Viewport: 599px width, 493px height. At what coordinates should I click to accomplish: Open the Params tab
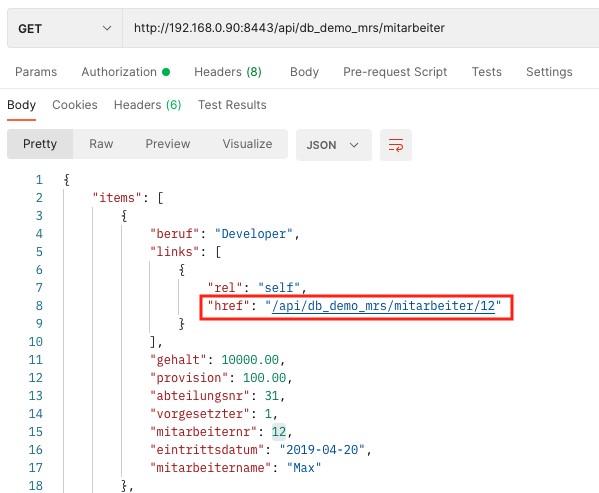pyautogui.click(x=36, y=72)
